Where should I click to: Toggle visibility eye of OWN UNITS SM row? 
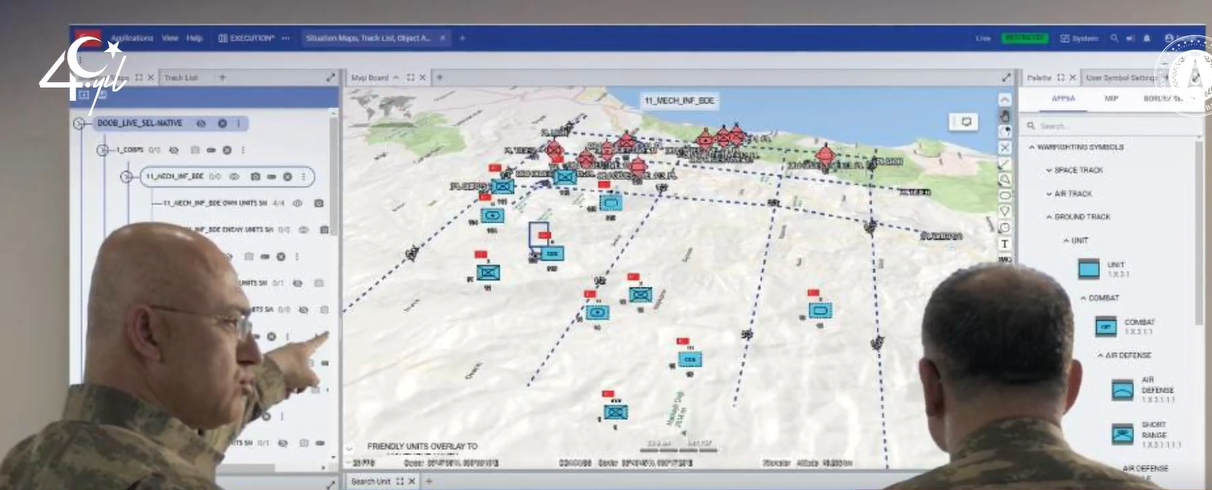point(296,203)
